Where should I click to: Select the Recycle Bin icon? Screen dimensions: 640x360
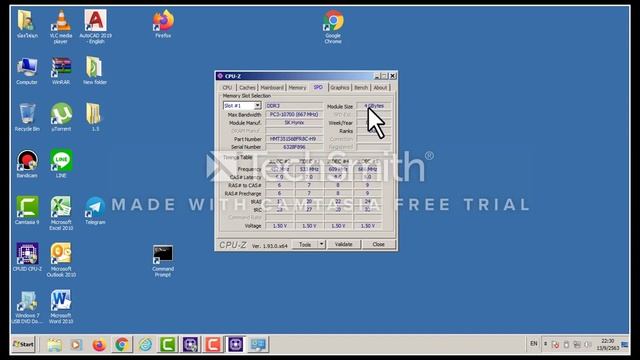[27, 118]
